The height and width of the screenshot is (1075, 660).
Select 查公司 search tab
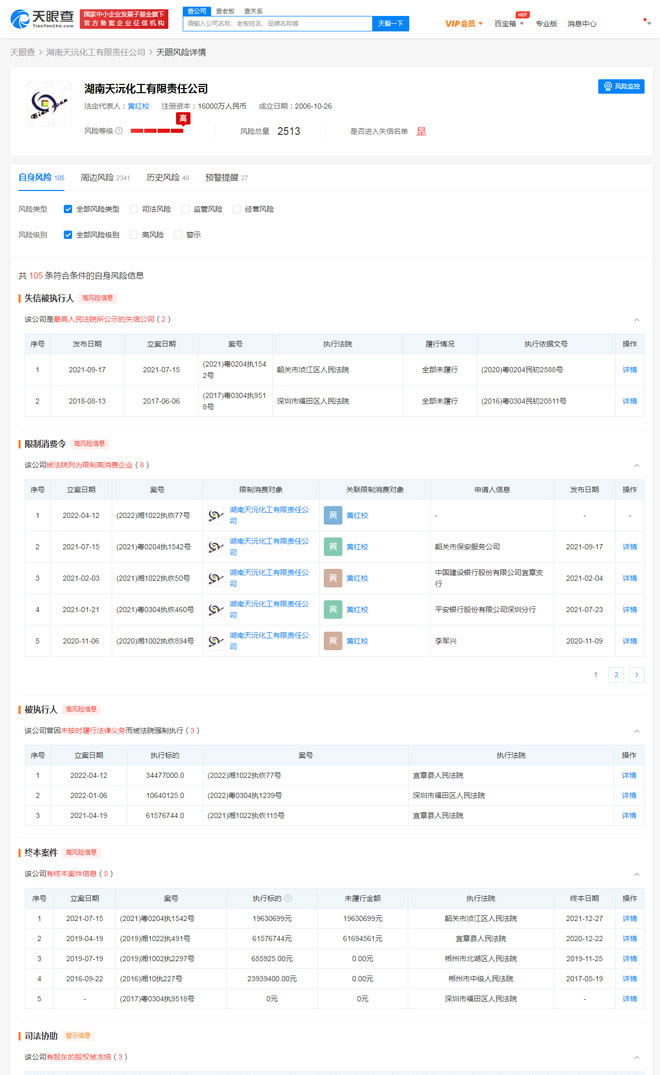point(197,11)
